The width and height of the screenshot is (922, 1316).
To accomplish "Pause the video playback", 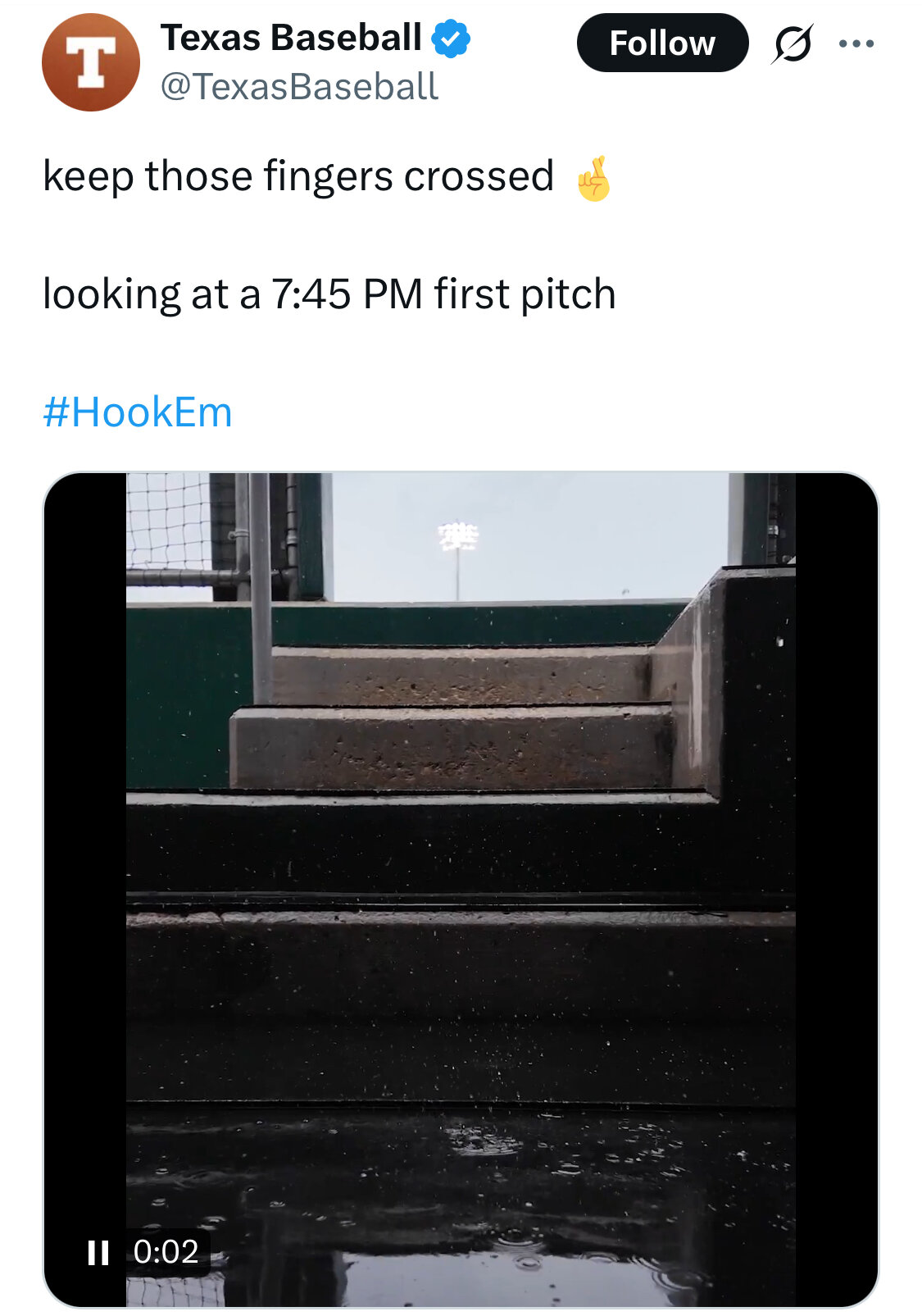I will [98, 1252].
